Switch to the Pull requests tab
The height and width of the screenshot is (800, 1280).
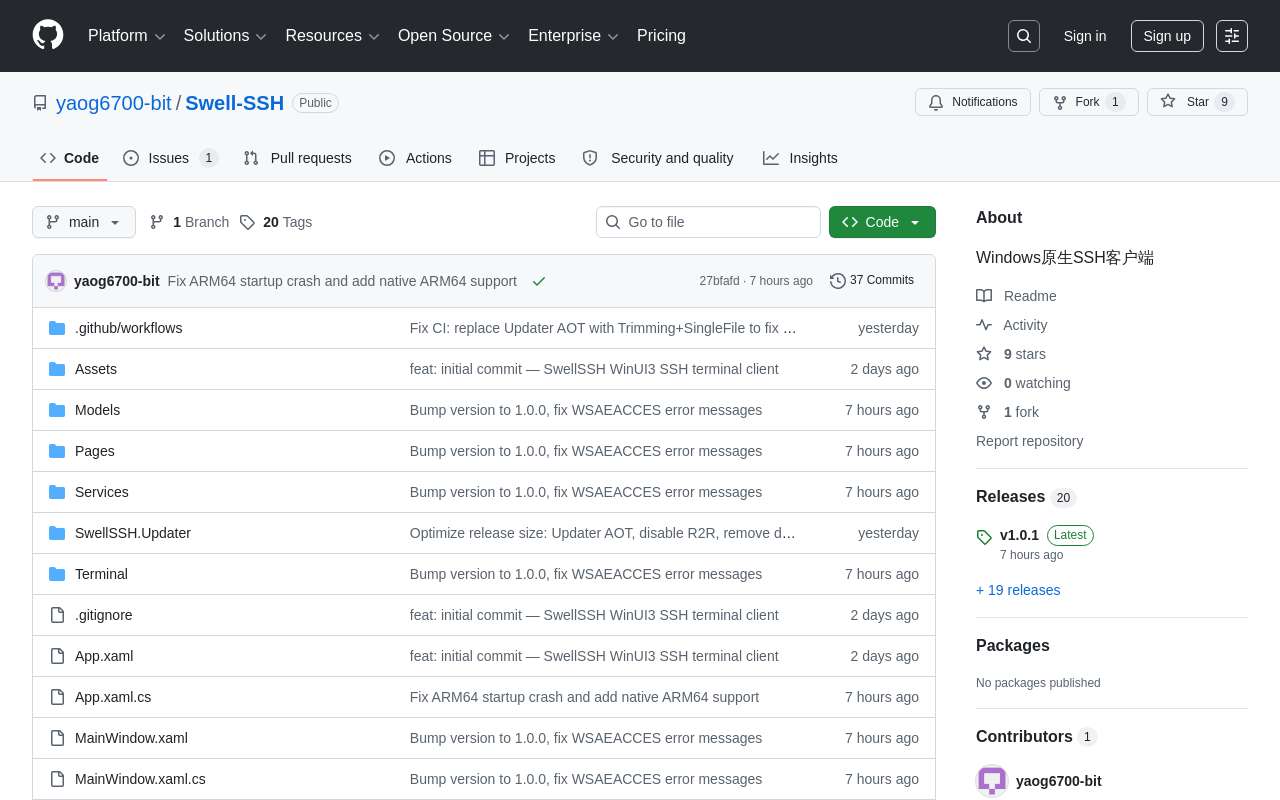point(297,158)
